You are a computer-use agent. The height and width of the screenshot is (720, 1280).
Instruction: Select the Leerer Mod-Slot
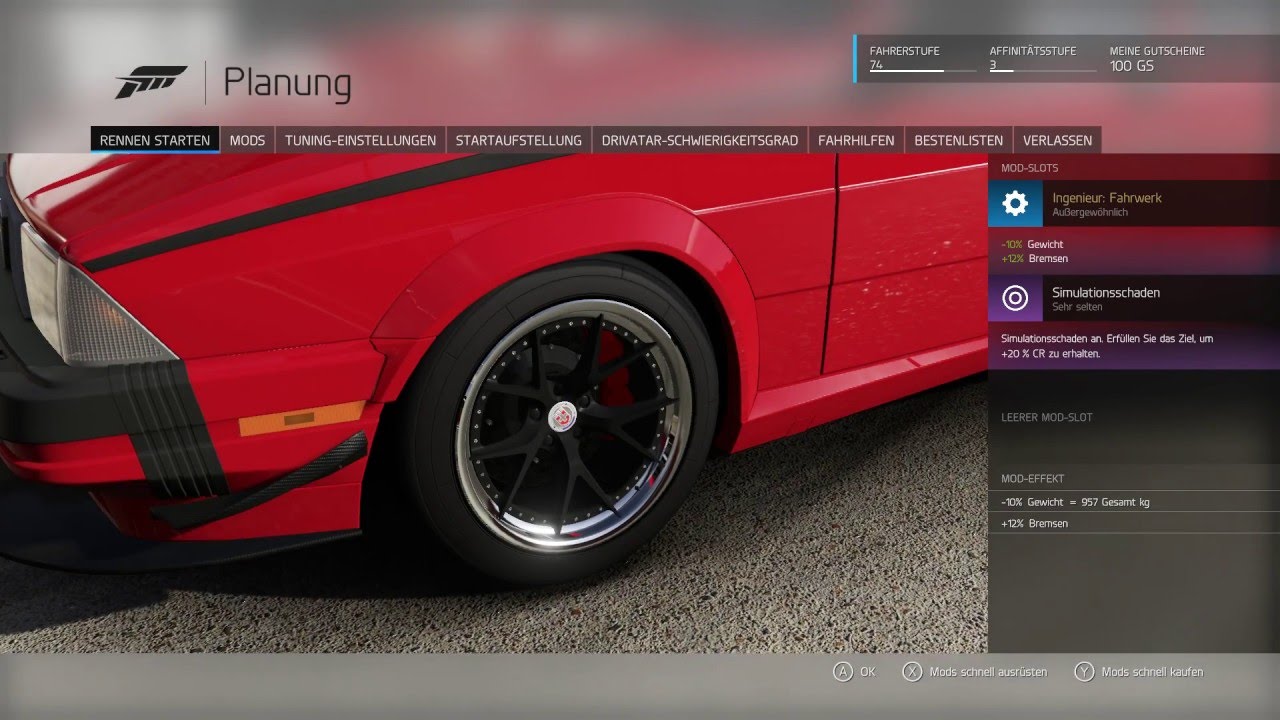click(x=1134, y=417)
